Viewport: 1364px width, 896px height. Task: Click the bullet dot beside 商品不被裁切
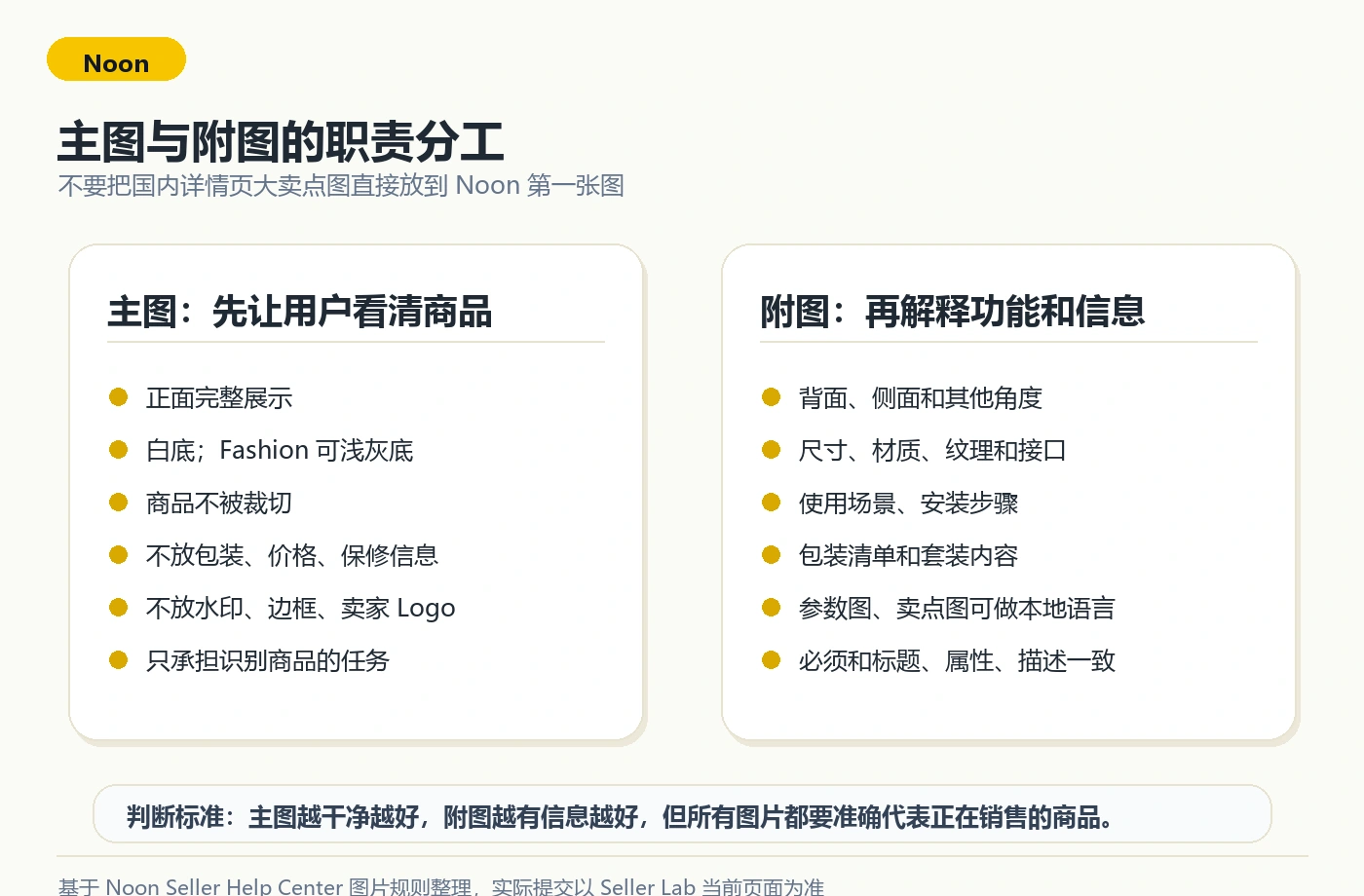(119, 502)
